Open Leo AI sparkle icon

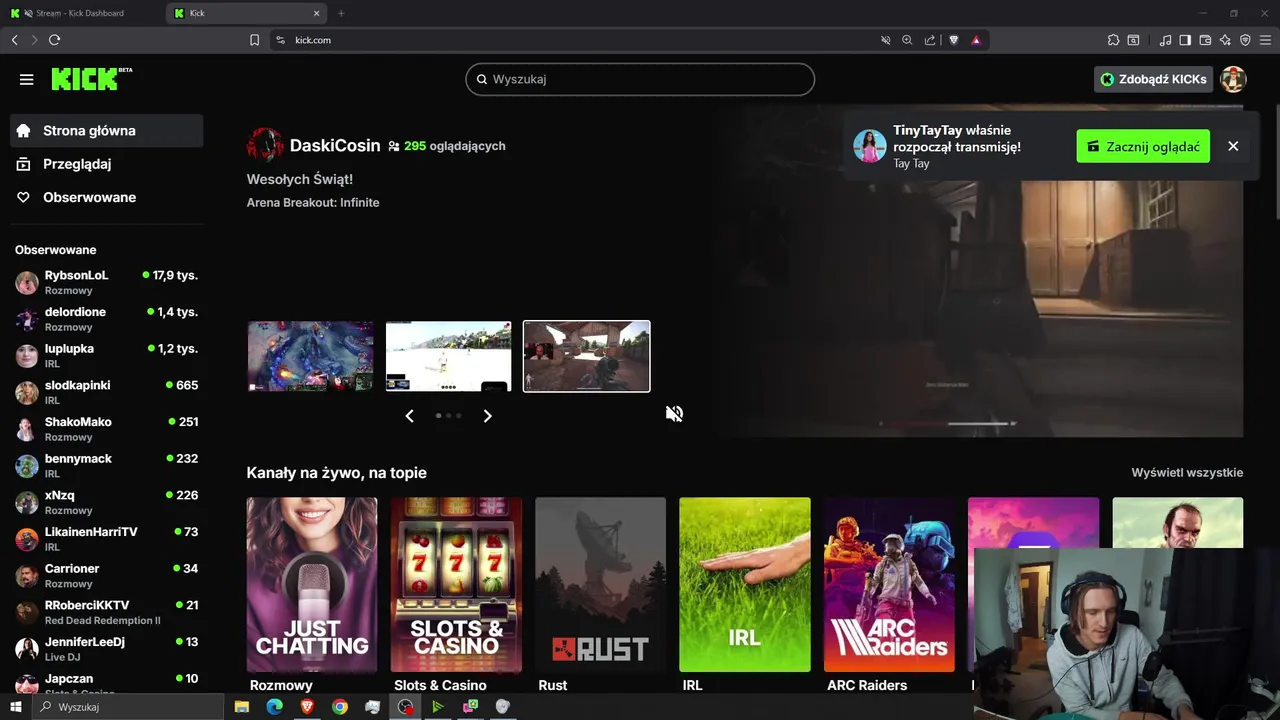tap(1225, 40)
